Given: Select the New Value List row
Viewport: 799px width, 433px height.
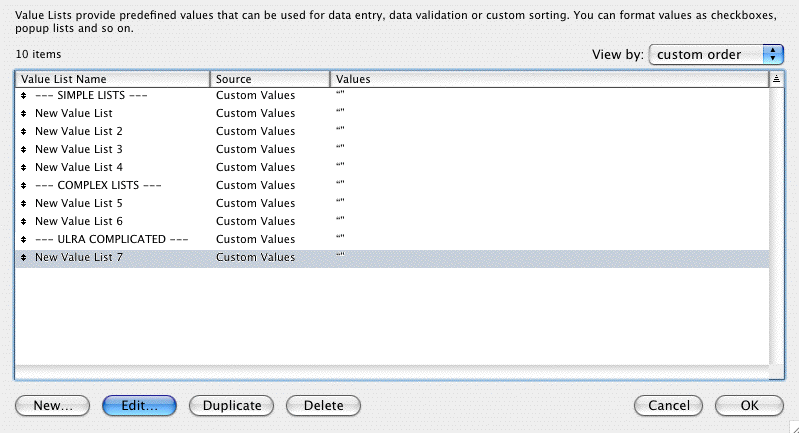Looking at the screenshot, I should click(x=392, y=113).
